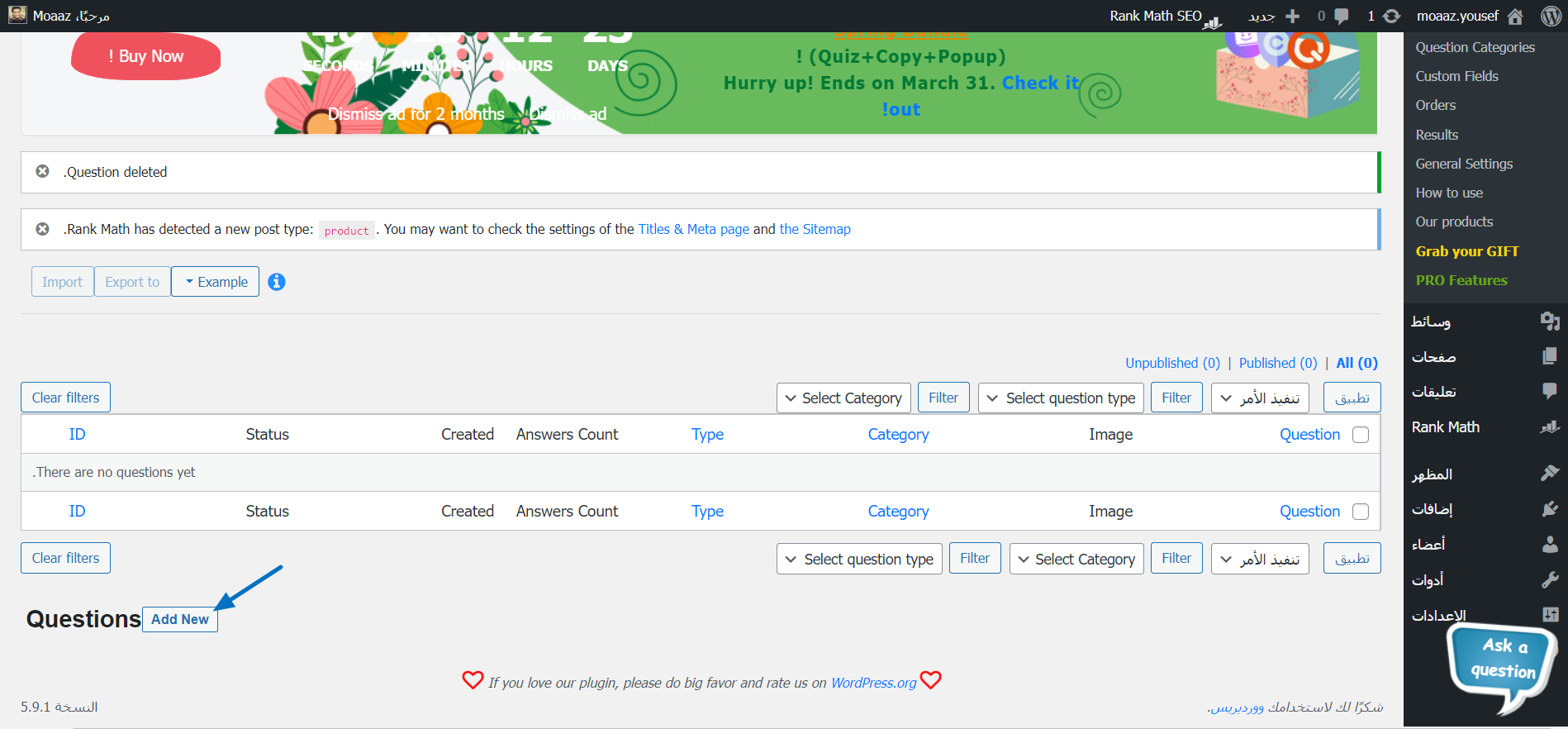
Task: Open Results menu item
Action: (1437, 135)
